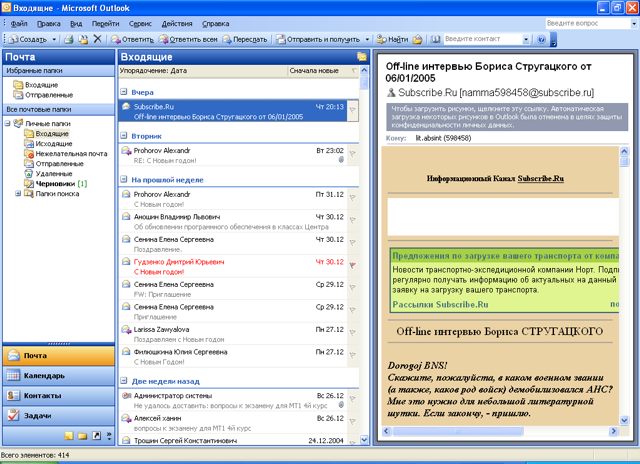The height and width of the screenshot is (464, 640).
Task: Open Отправить и получить dropdown arrow
Action: (367, 39)
